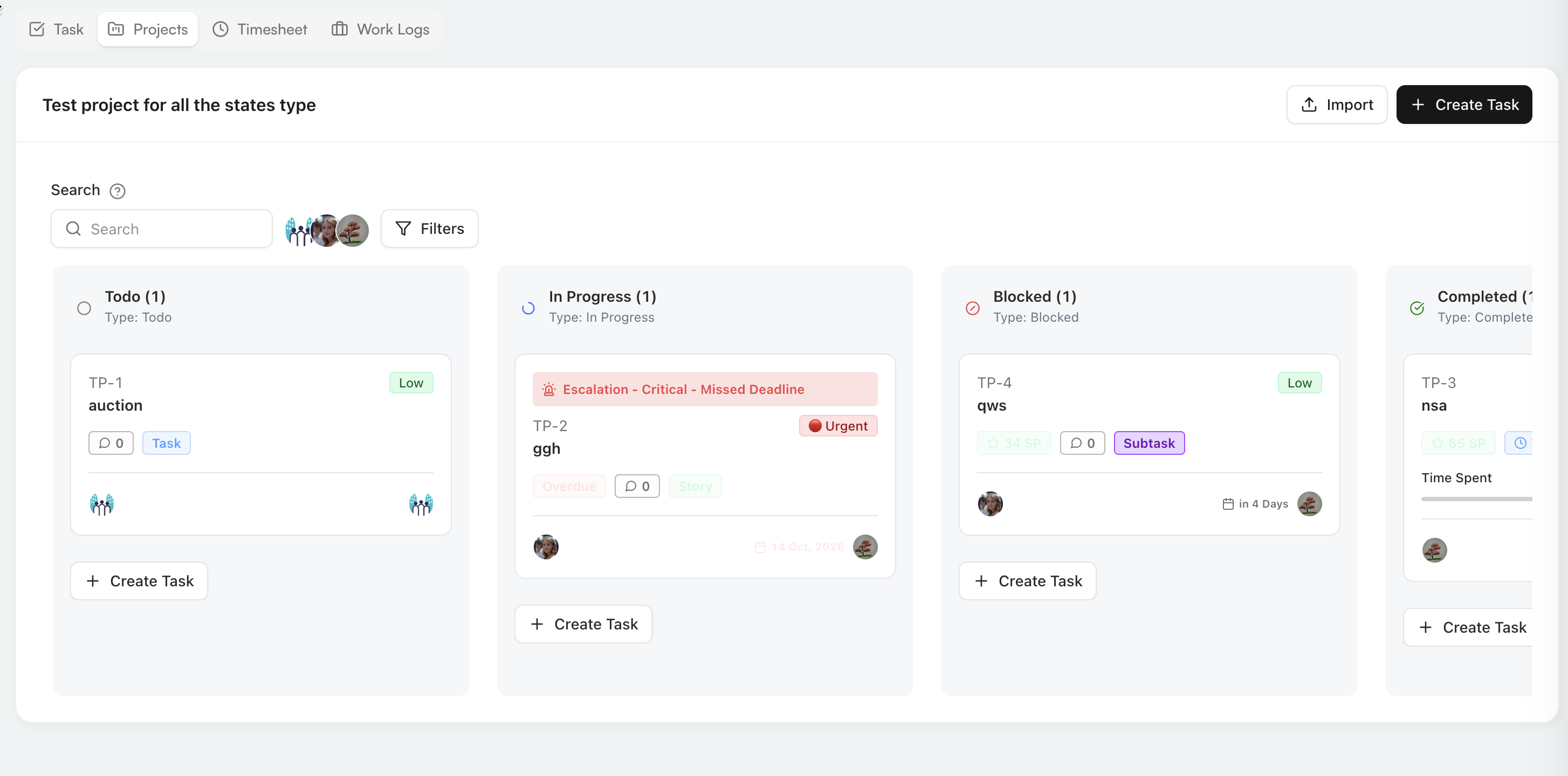
Task: Click the Subtask tag on TP-4
Action: [x=1149, y=443]
